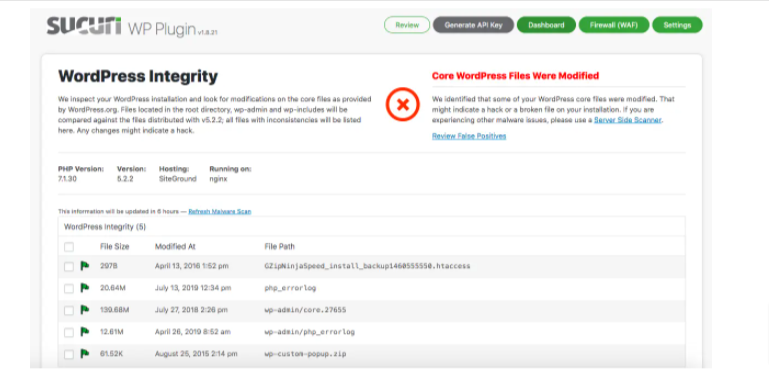Click the Modified At column header
The image size is (769, 376).
175,247
